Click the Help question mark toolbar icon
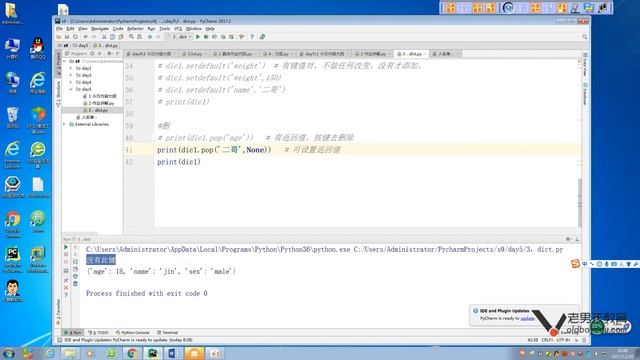This screenshot has width=640, height=360. point(252,37)
